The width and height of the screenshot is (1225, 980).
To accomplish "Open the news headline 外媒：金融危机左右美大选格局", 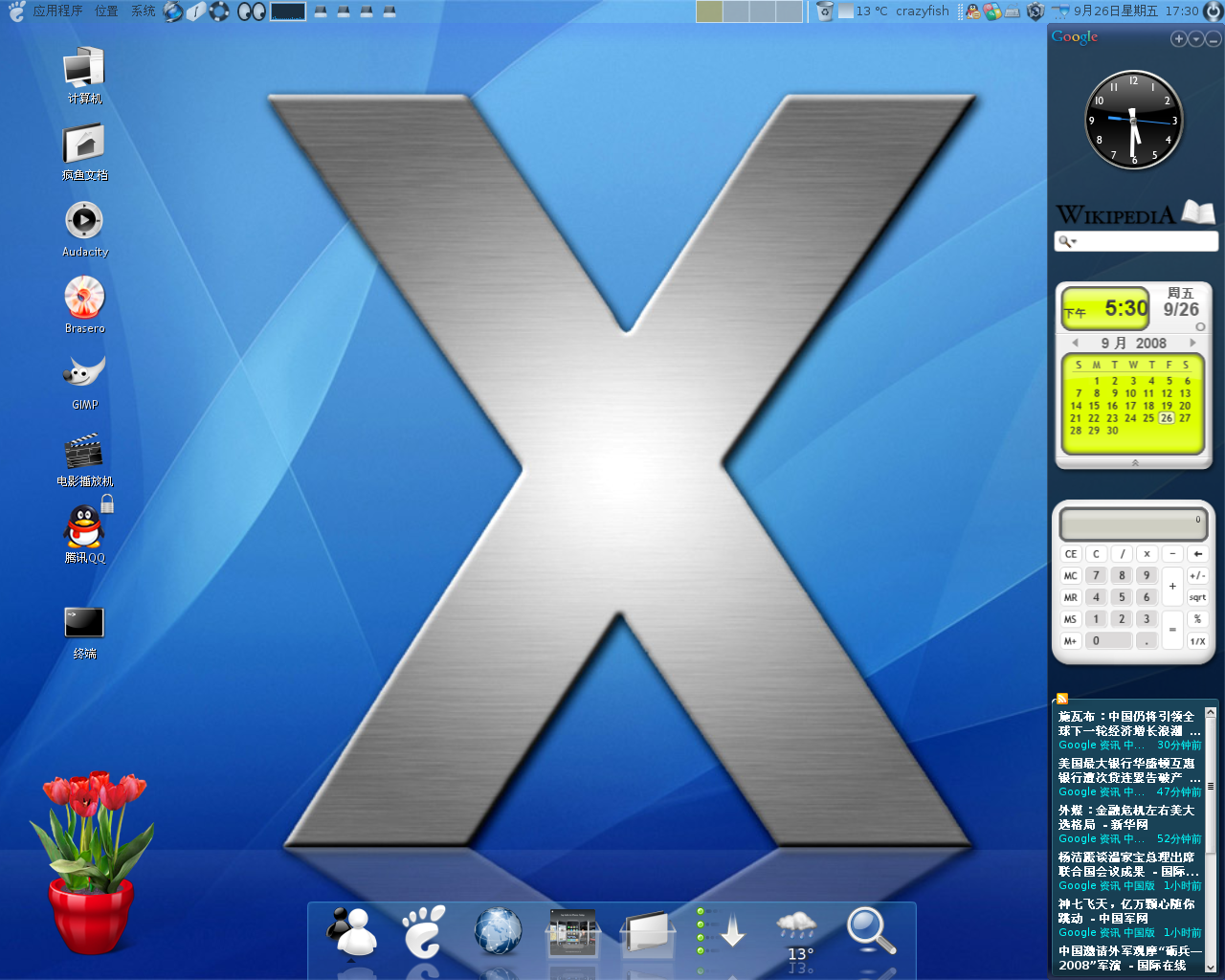I will tap(1126, 817).
